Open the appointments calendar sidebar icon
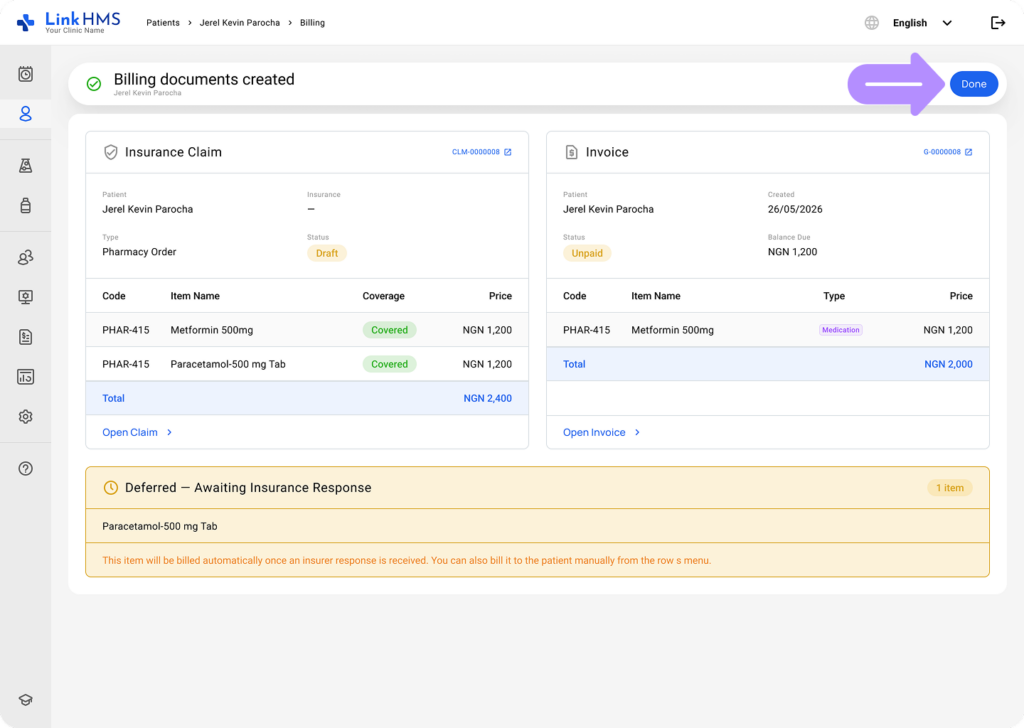The width and height of the screenshot is (1024, 728). point(25,74)
